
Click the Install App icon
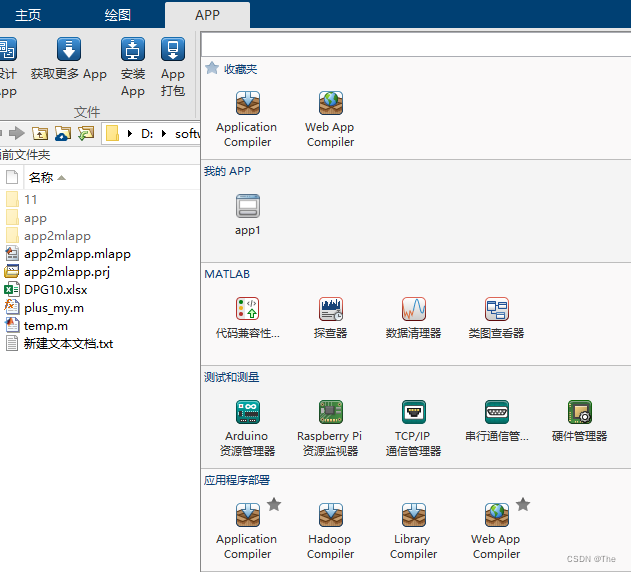[133, 49]
